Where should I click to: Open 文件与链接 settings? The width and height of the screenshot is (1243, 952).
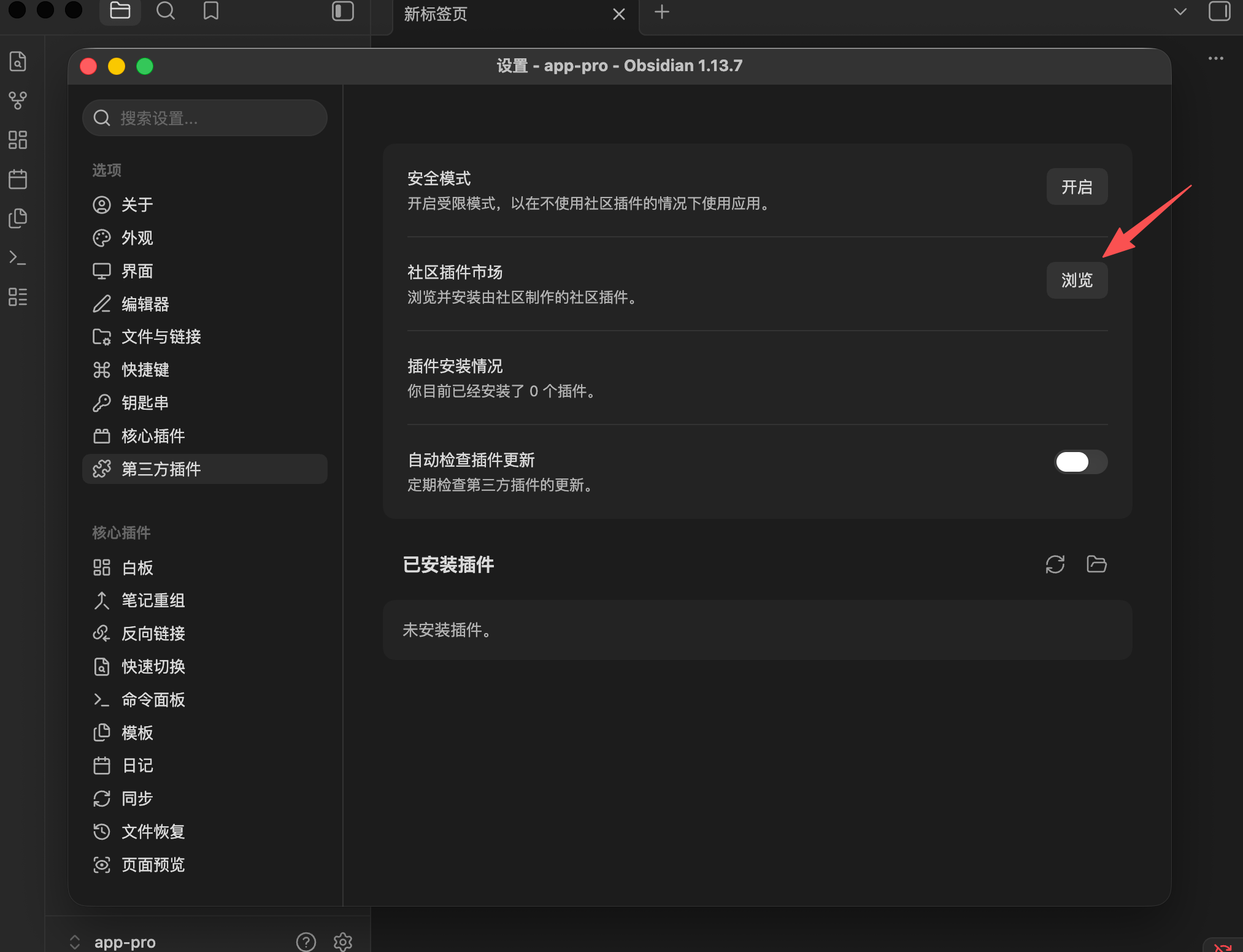[204, 337]
